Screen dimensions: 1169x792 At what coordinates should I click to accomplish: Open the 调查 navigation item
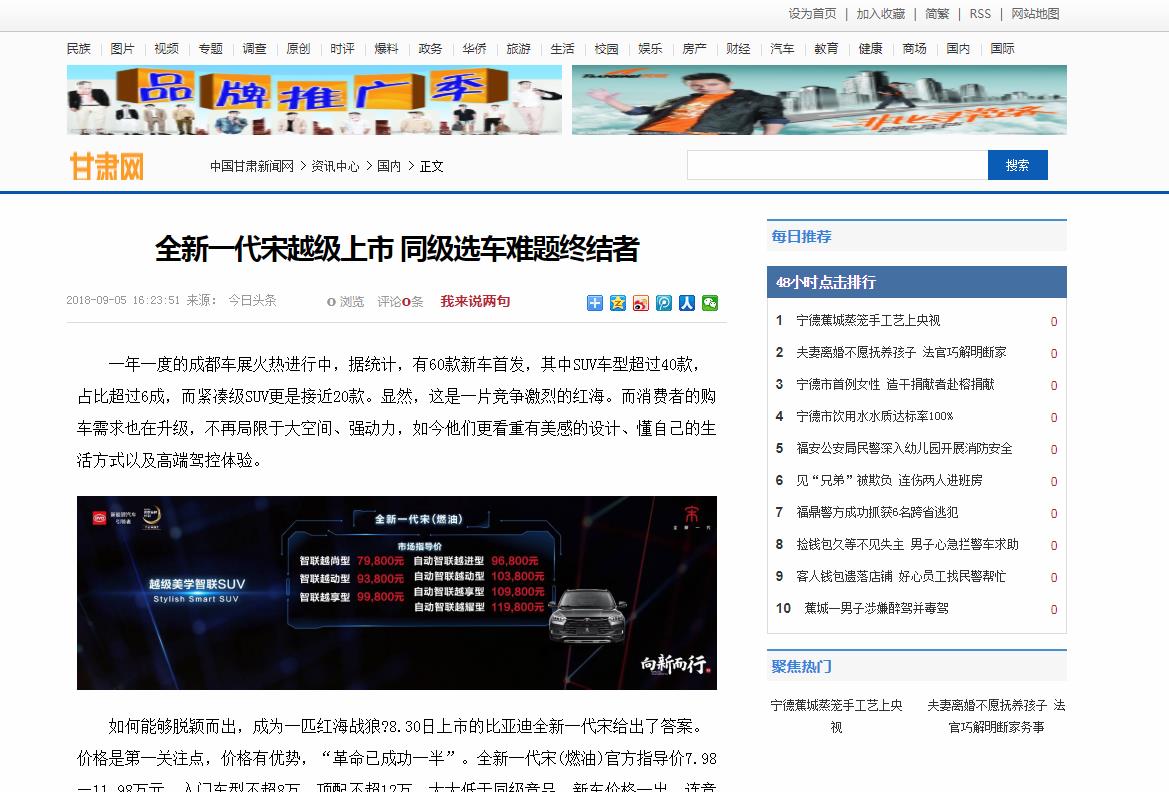click(x=254, y=48)
